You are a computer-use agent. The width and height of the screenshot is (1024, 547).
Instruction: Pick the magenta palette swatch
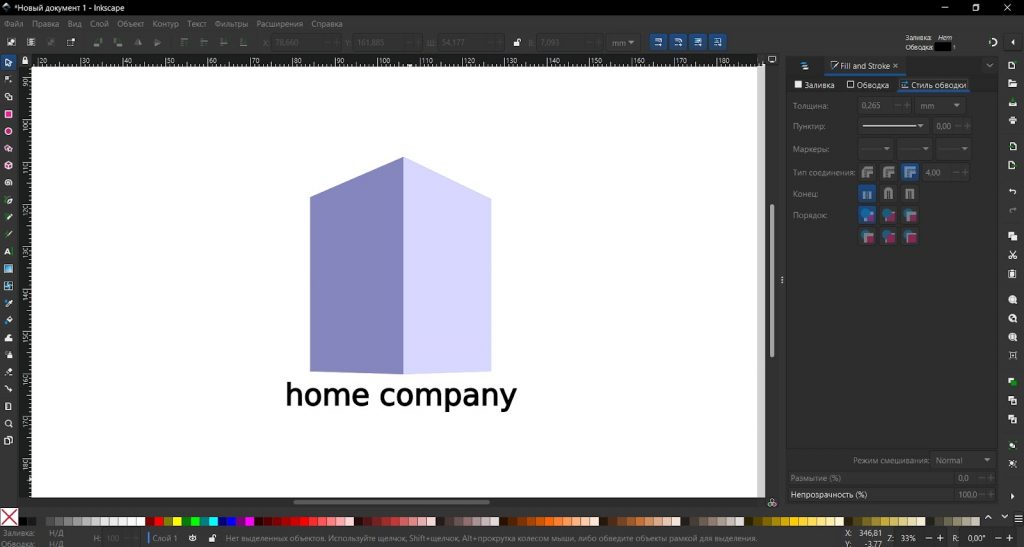click(249, 521)
